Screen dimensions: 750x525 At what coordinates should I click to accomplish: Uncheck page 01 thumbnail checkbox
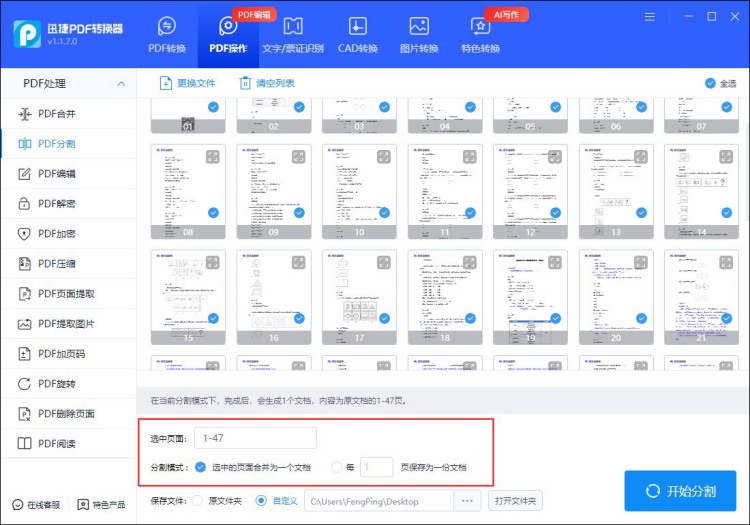point(213,107)
